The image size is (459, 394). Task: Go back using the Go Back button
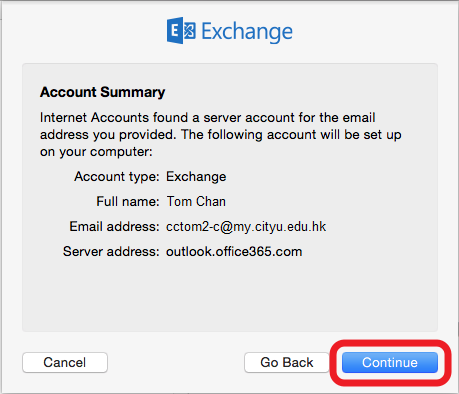[287, 362]
